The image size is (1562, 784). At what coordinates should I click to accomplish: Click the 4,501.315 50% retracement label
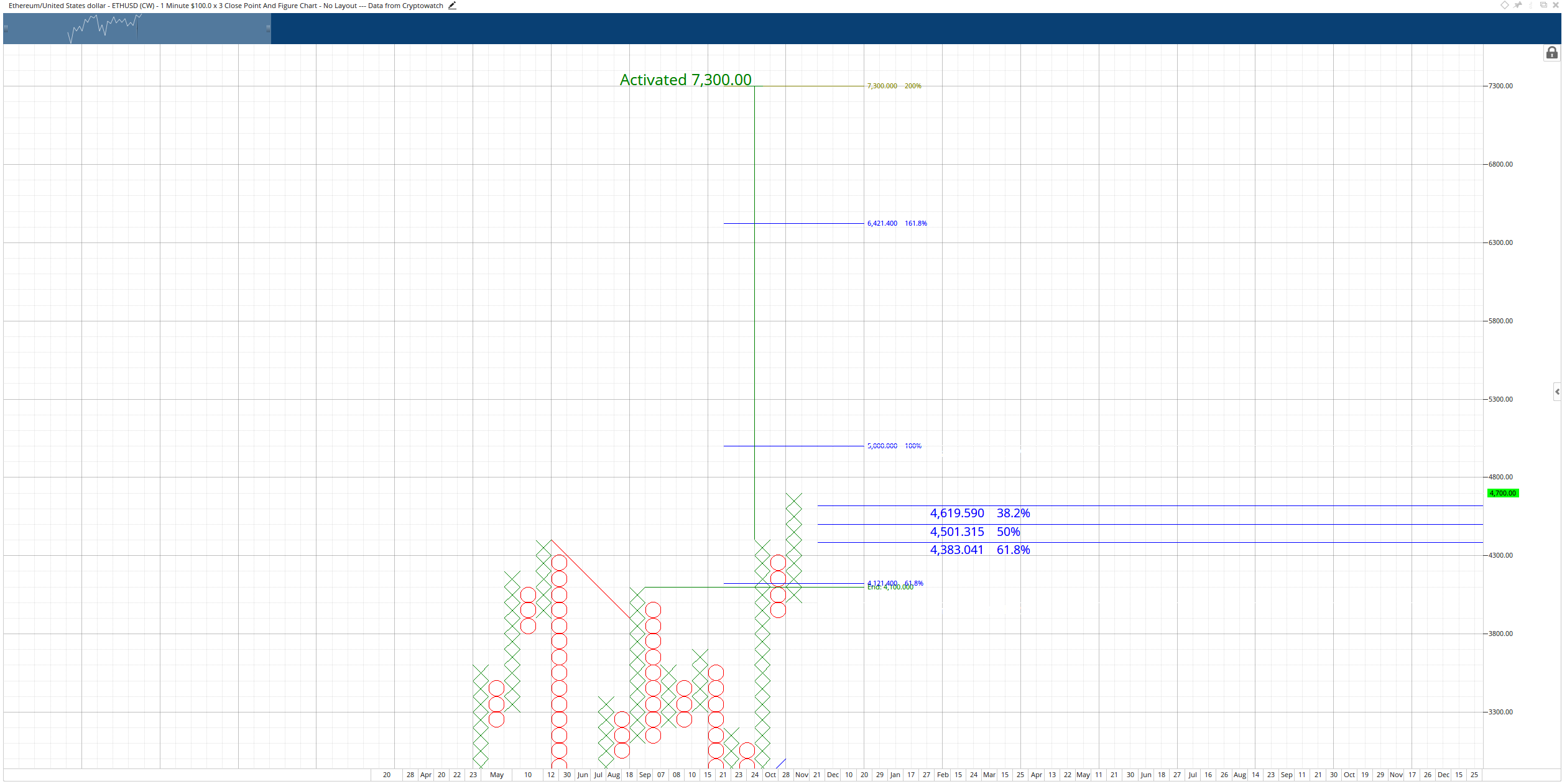[x=975, y=532]
